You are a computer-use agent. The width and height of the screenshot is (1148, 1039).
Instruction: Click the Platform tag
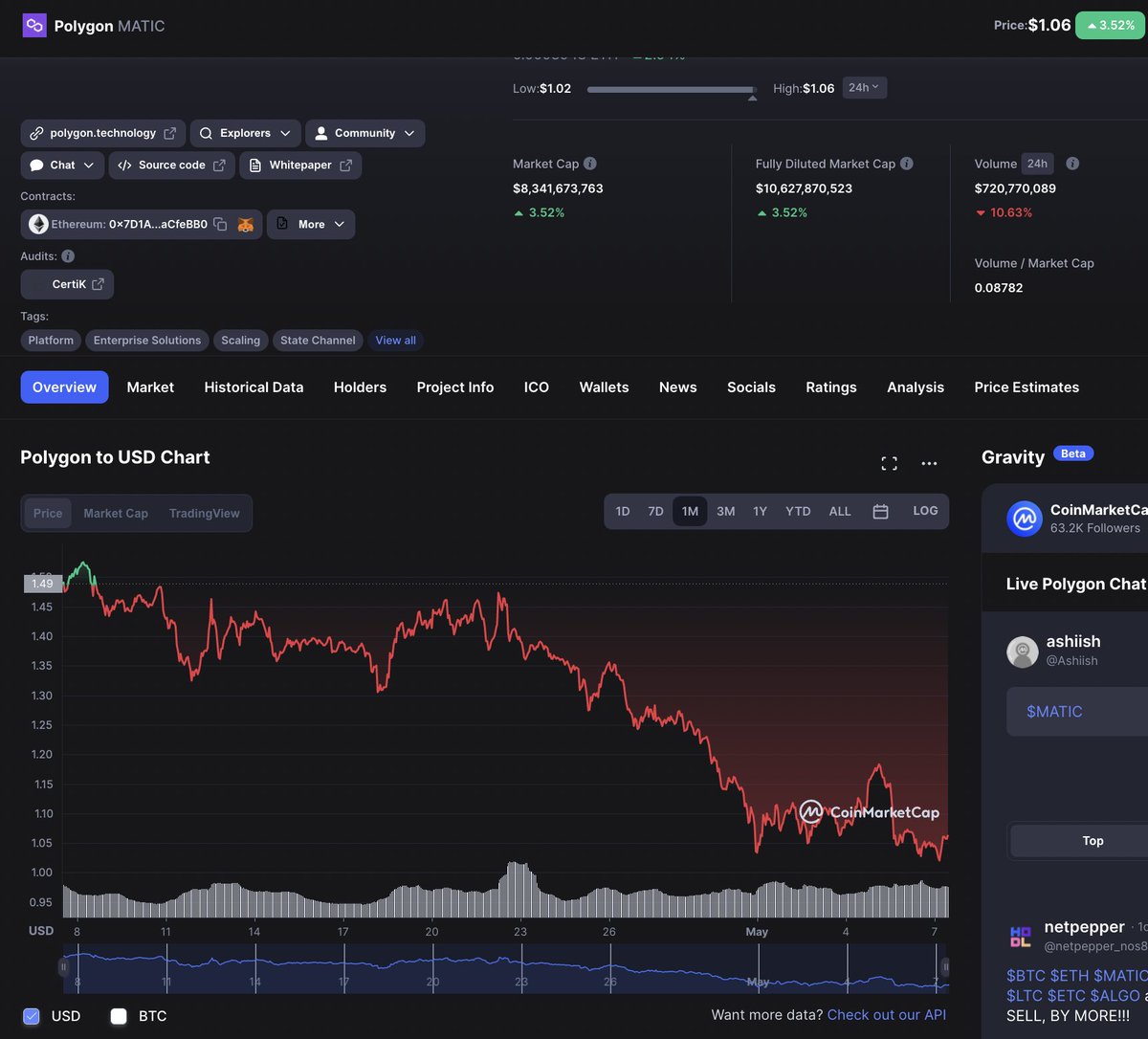pyautogui.click(x=51, y=341)
